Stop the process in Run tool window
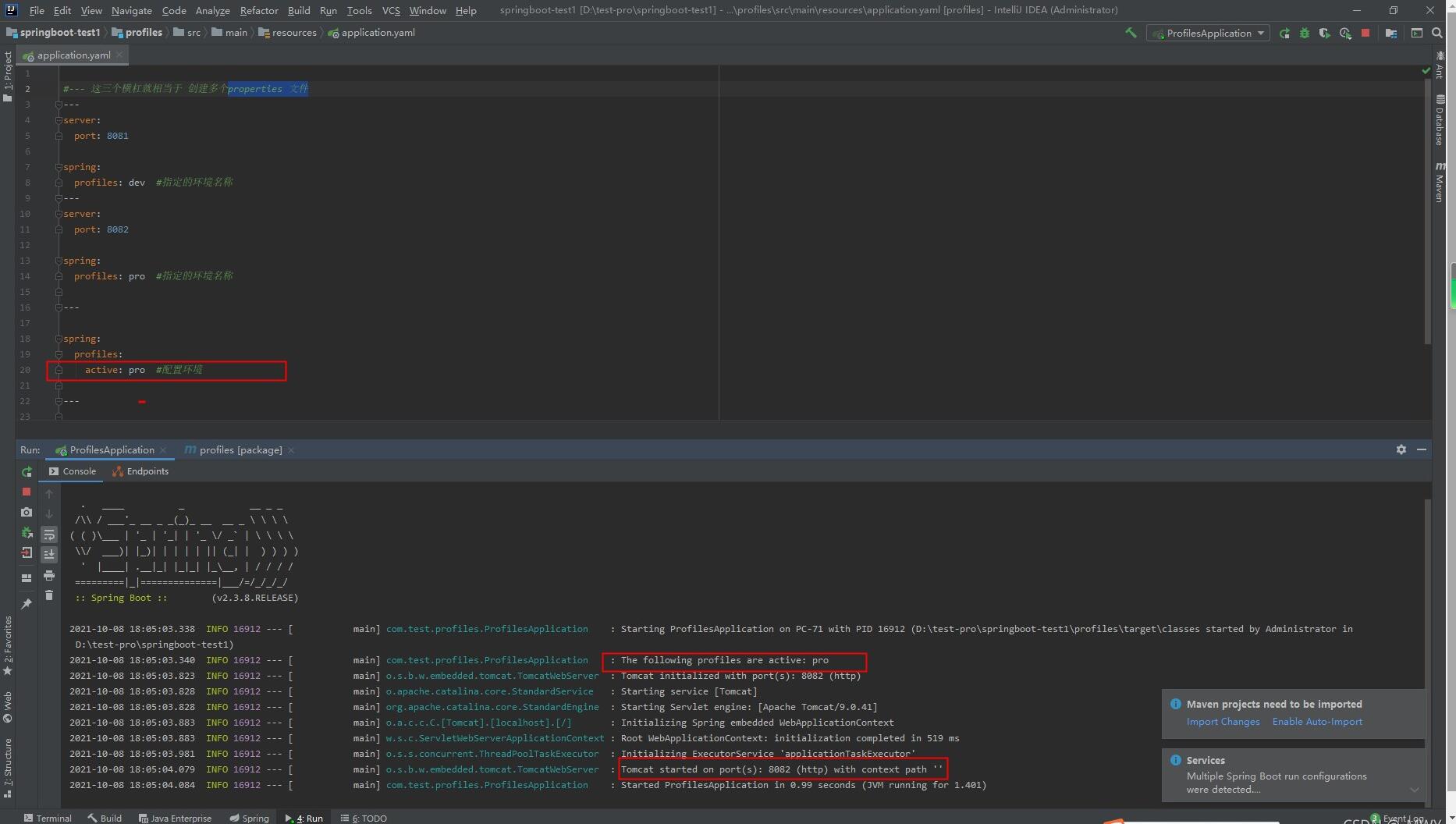This screenshot has height=824, width=1456. [27, 492]
